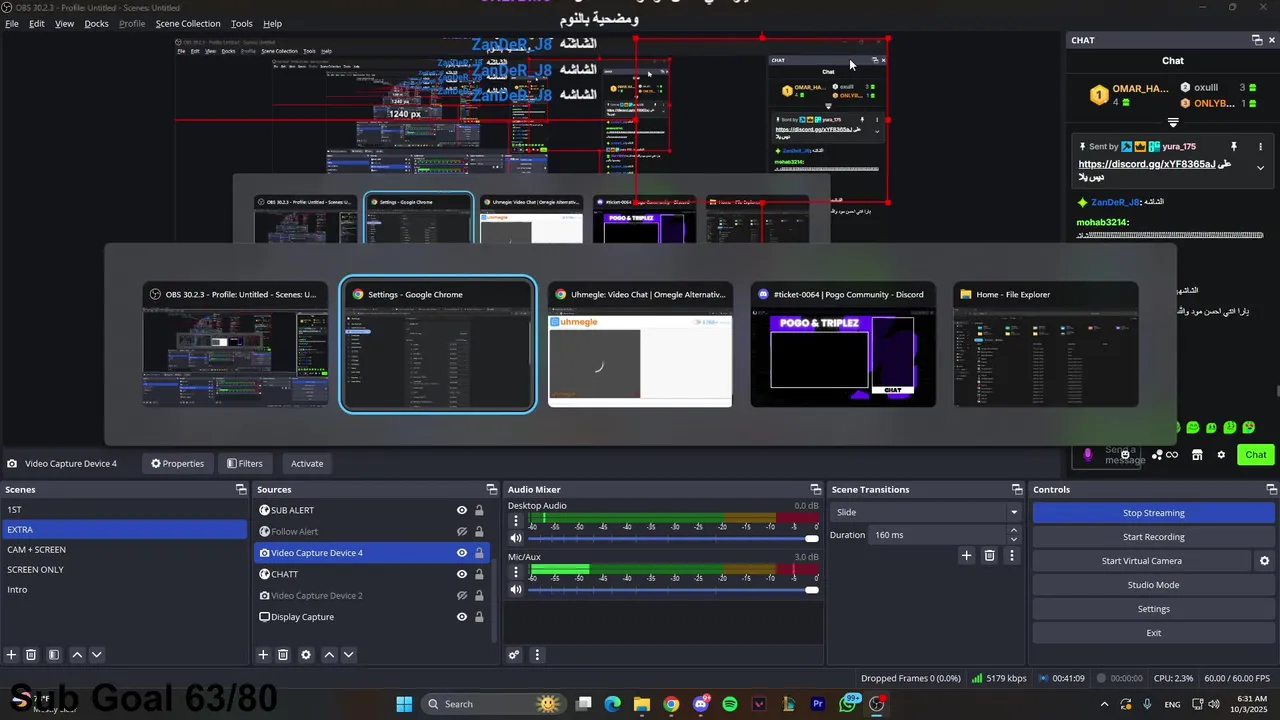Open the View menu
Screen dimensions: 1280x720
coord(64,23)
